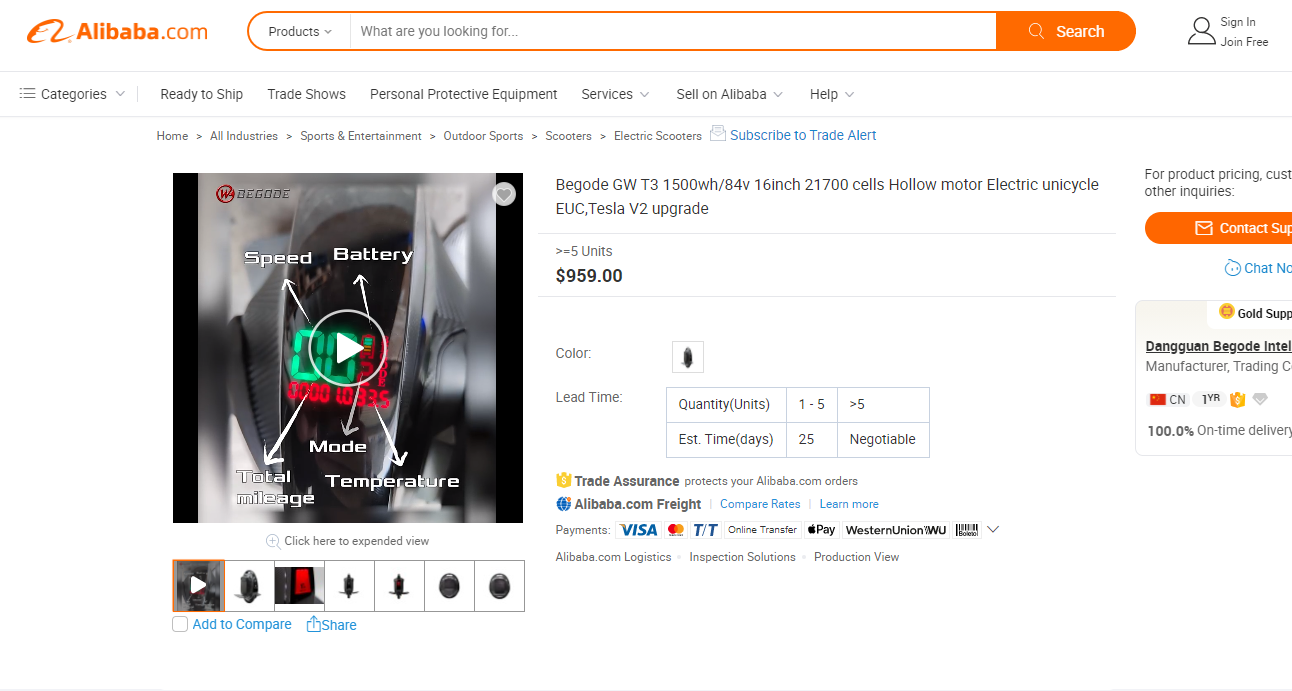
Task: Open the Electric Scooters breadcrumb
Action: pos(658,136)
